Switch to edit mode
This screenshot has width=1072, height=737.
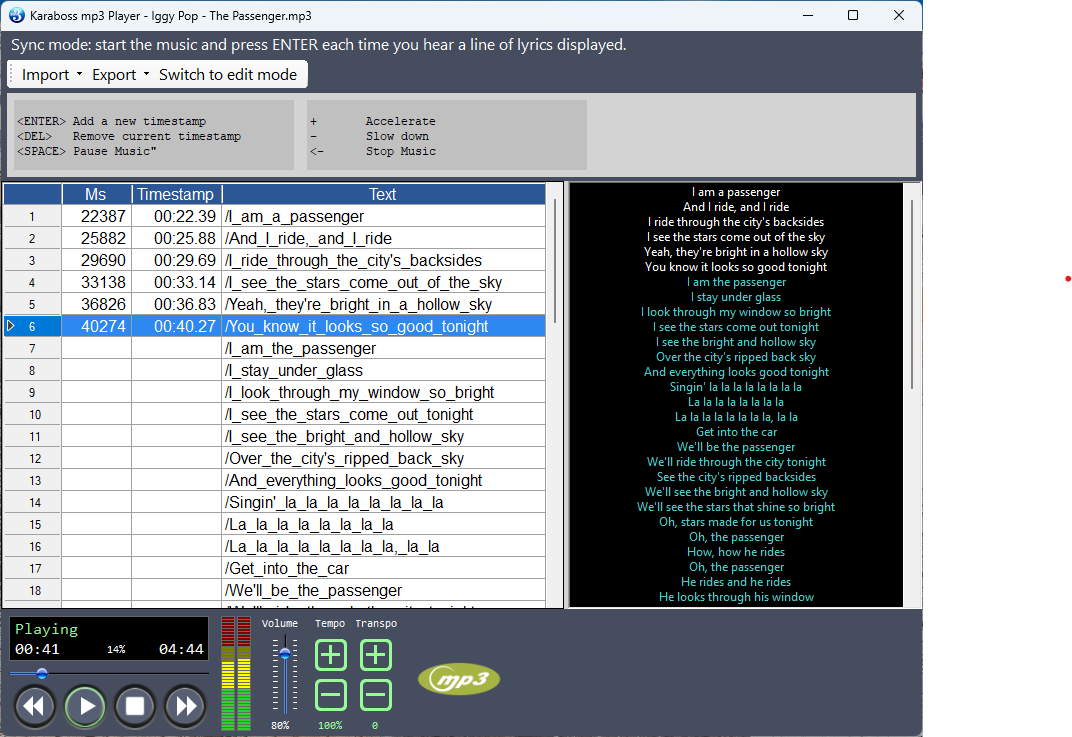tap(228, 75)
